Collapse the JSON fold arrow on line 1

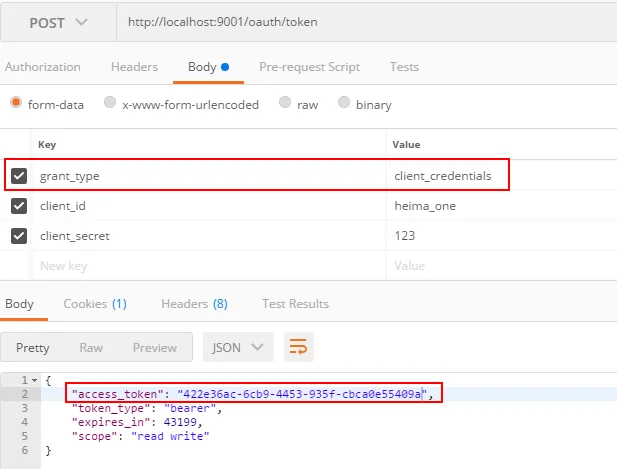coord(35,381)
